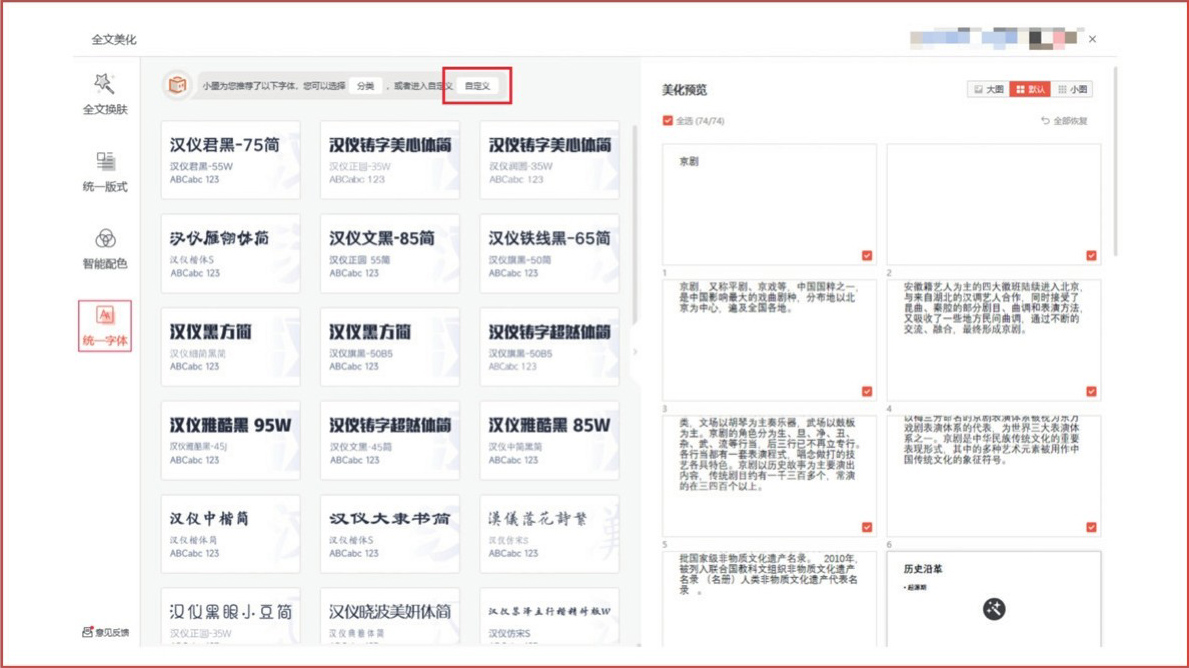Pick 汉仪黑方简 card with 汉仪细简黑简
Viewport: 1189px width, 668px height.
231,347
